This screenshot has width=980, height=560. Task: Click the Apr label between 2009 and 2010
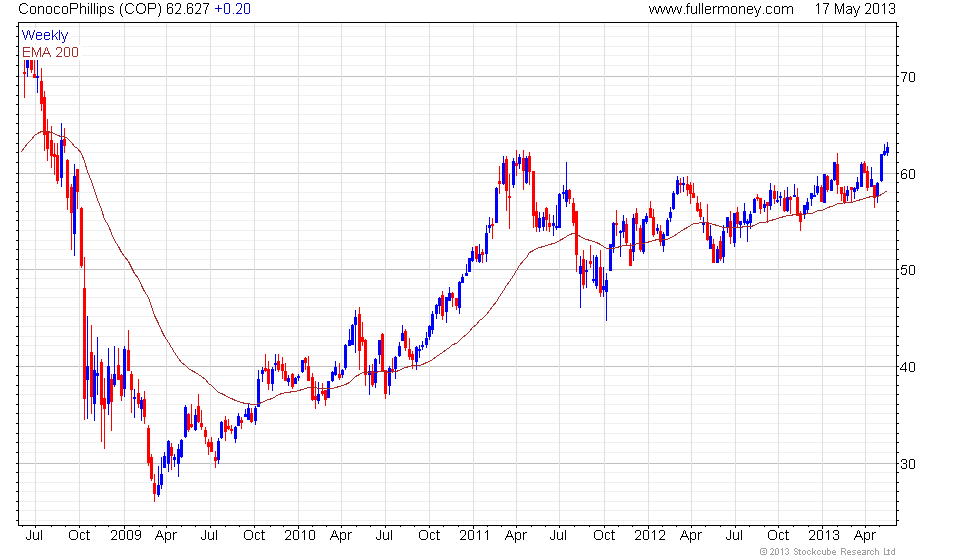pyautogui.click(x=166, y=536)
